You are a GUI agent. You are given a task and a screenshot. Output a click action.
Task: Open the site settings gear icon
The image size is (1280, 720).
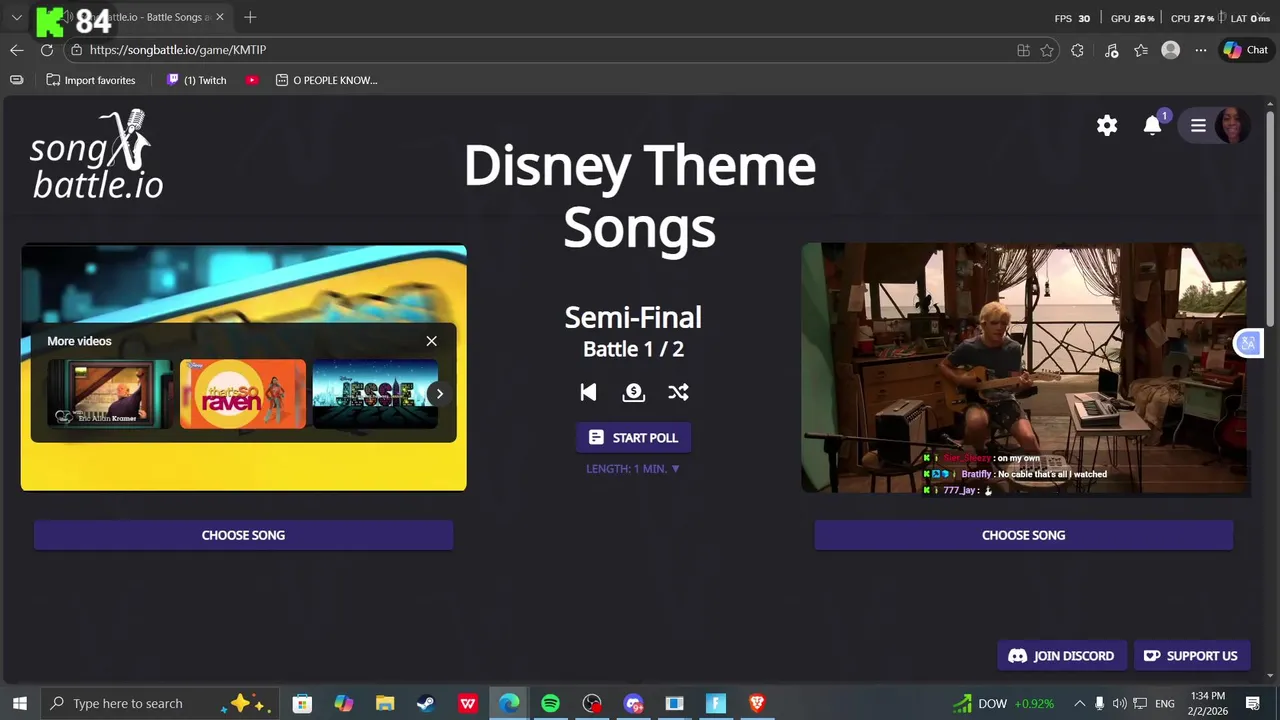point(1107,125)
